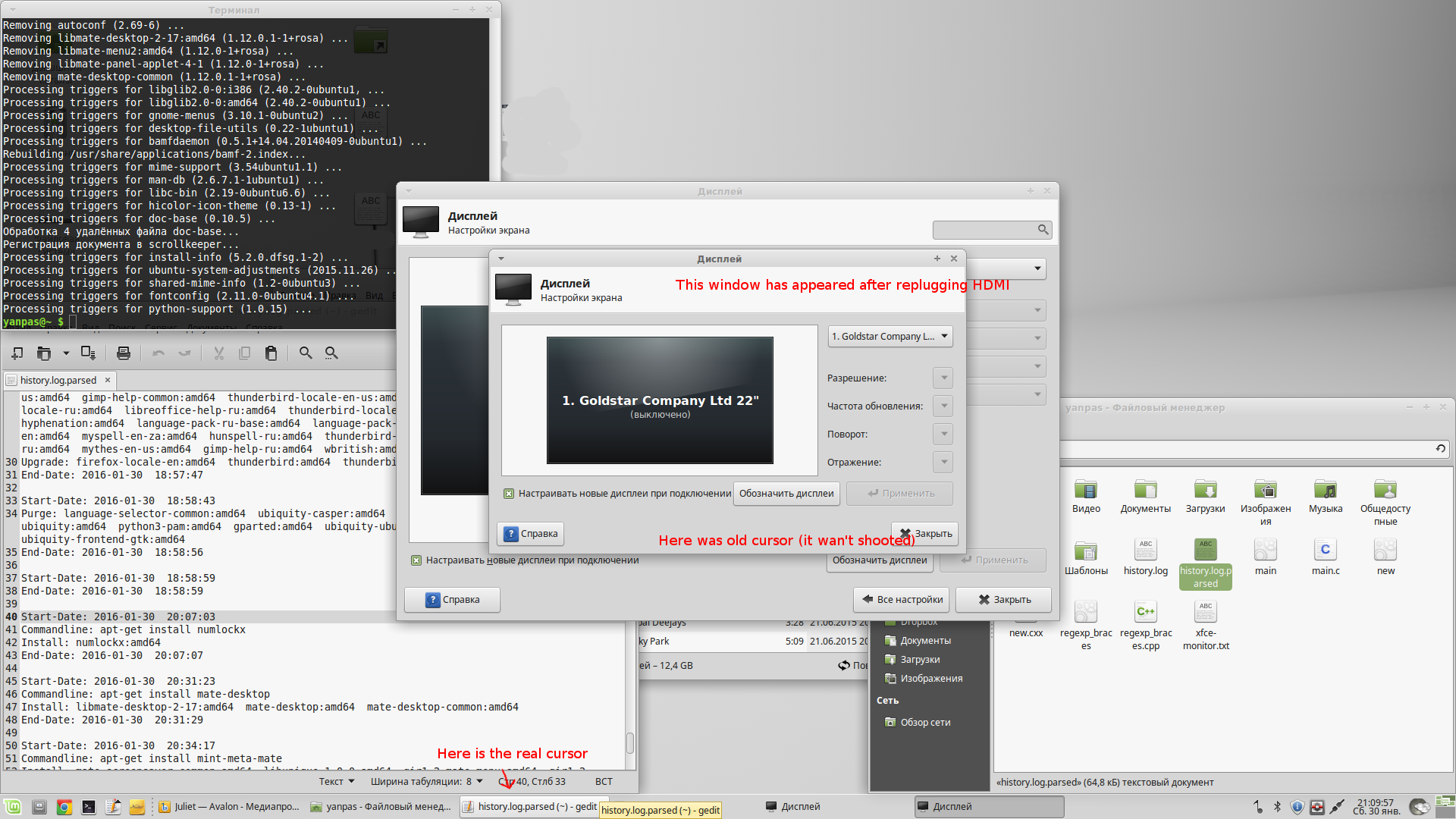The image size is (1456, 819).
Task: Open the Goldstar Company display dropdown
Action: tap(890, 337)
